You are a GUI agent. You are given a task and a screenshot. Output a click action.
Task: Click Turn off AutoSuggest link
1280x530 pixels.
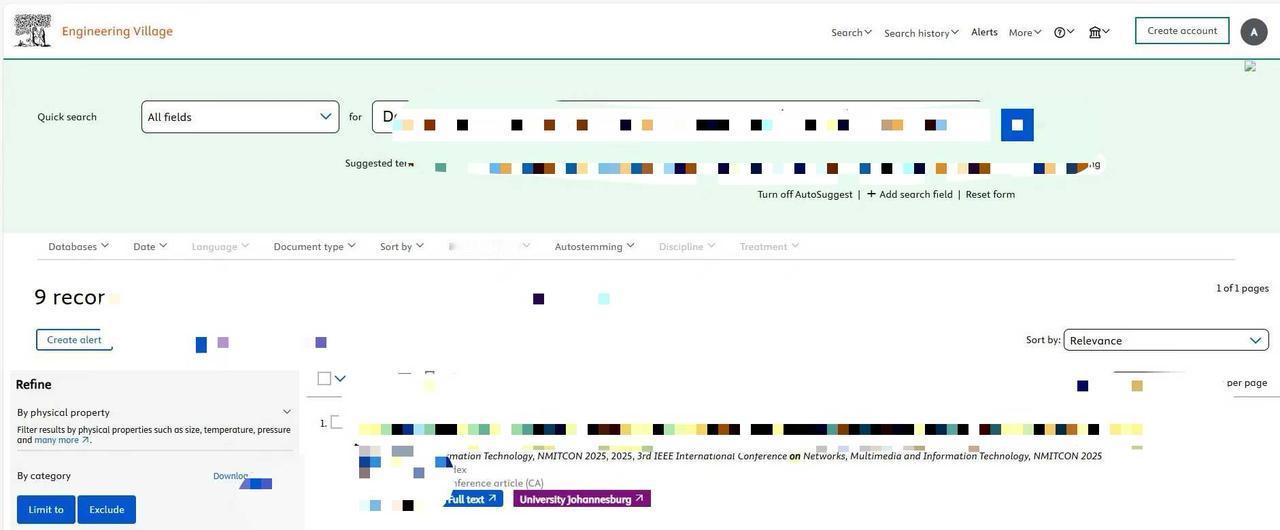pos(805,194)
